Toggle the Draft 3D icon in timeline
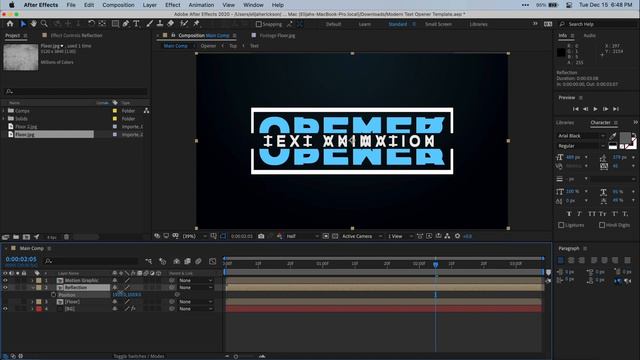This screenshot has width=640, height=360. 162,261
